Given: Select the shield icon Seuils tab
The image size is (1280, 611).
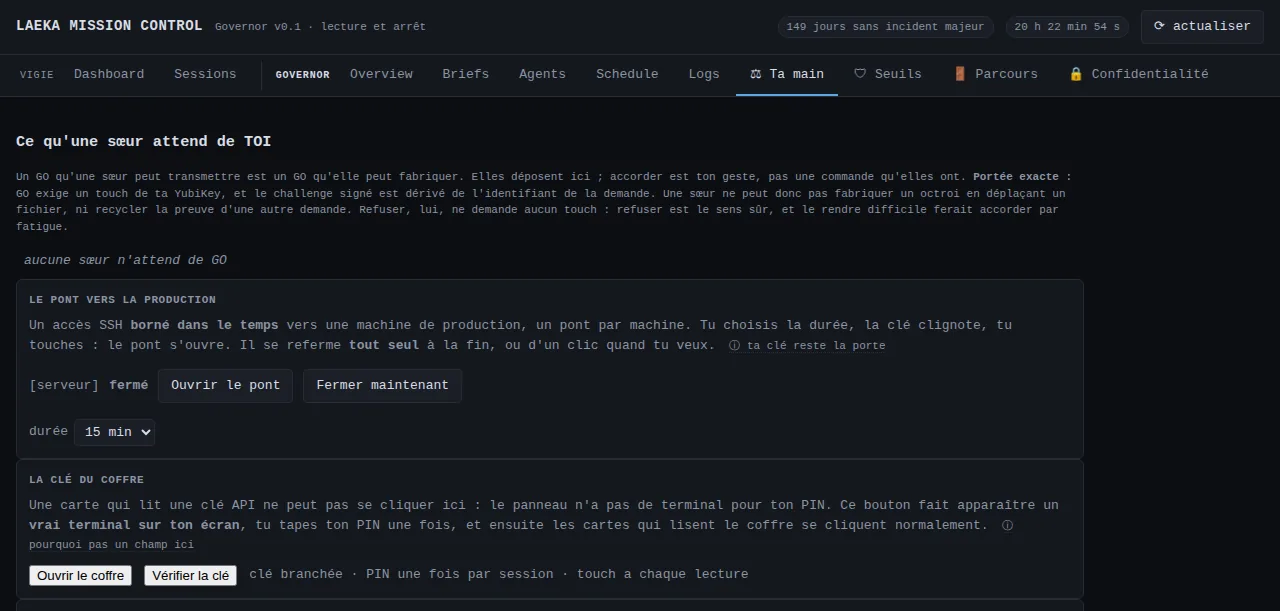Looking at the screenshot, I should click(x=888, y=74).
